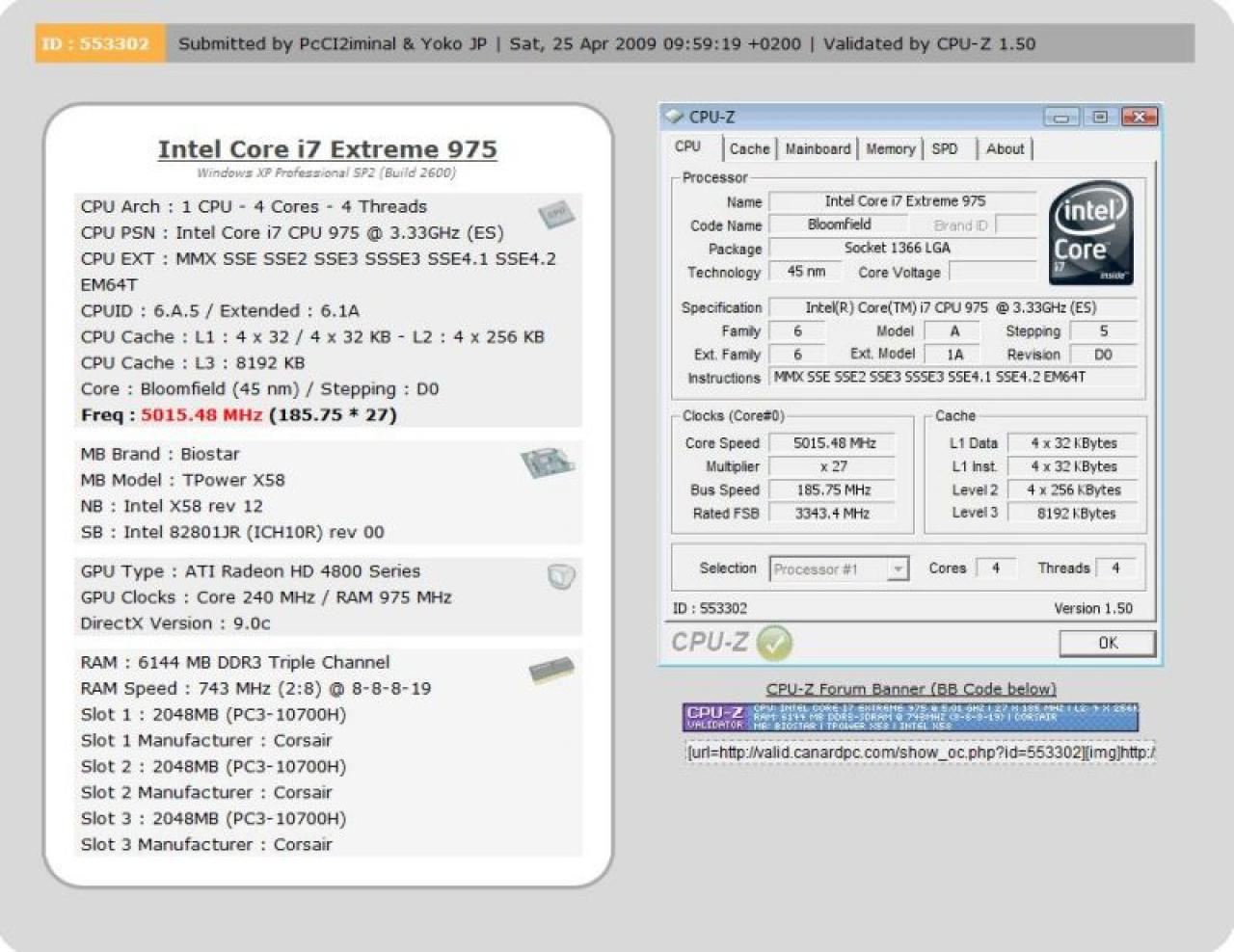Click the ID : 553302 orange label
The image size is (1234, 952).
[x=96, y=43]
